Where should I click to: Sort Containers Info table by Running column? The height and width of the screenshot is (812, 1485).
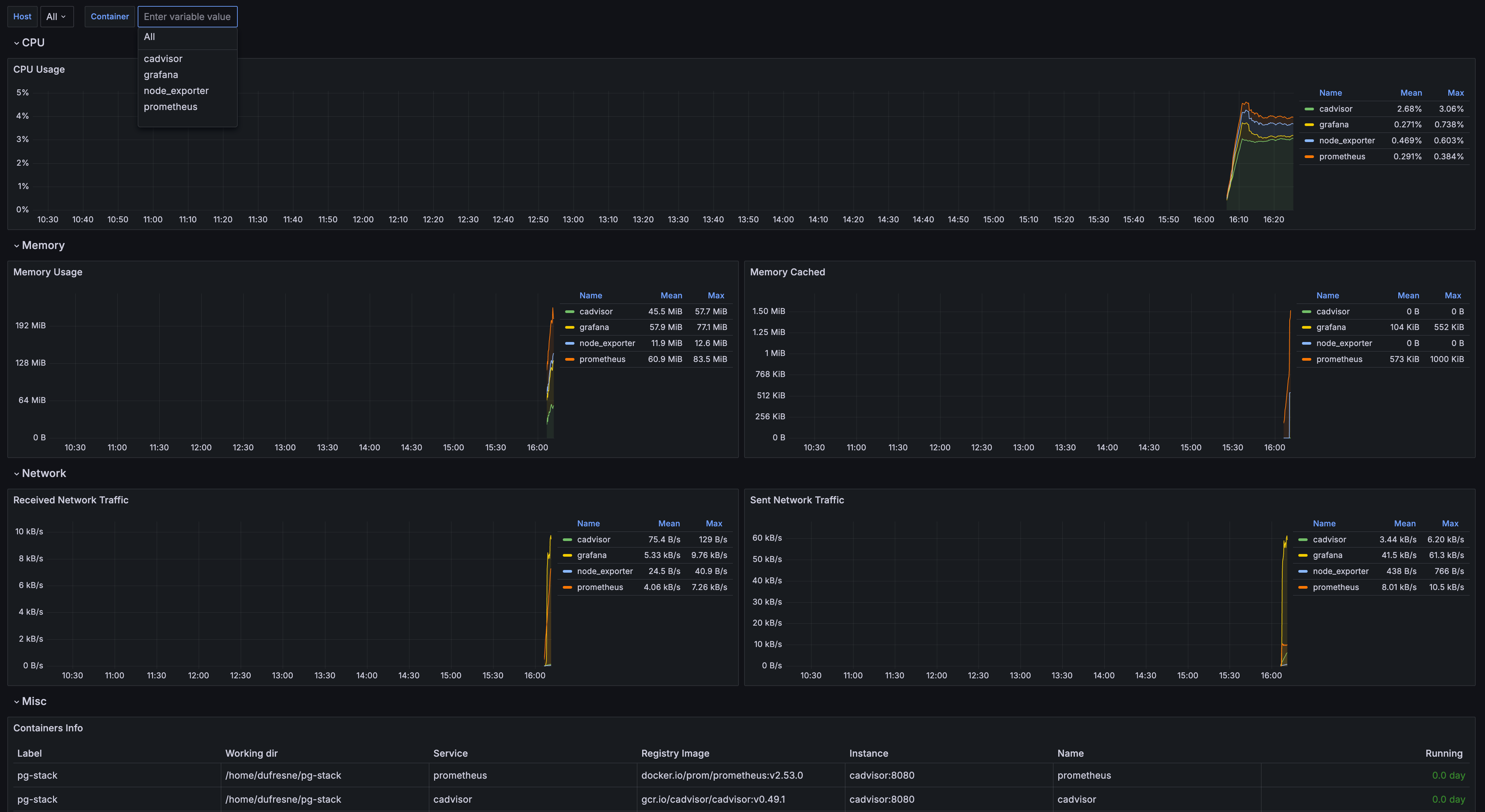click(x=1444, y=753)
